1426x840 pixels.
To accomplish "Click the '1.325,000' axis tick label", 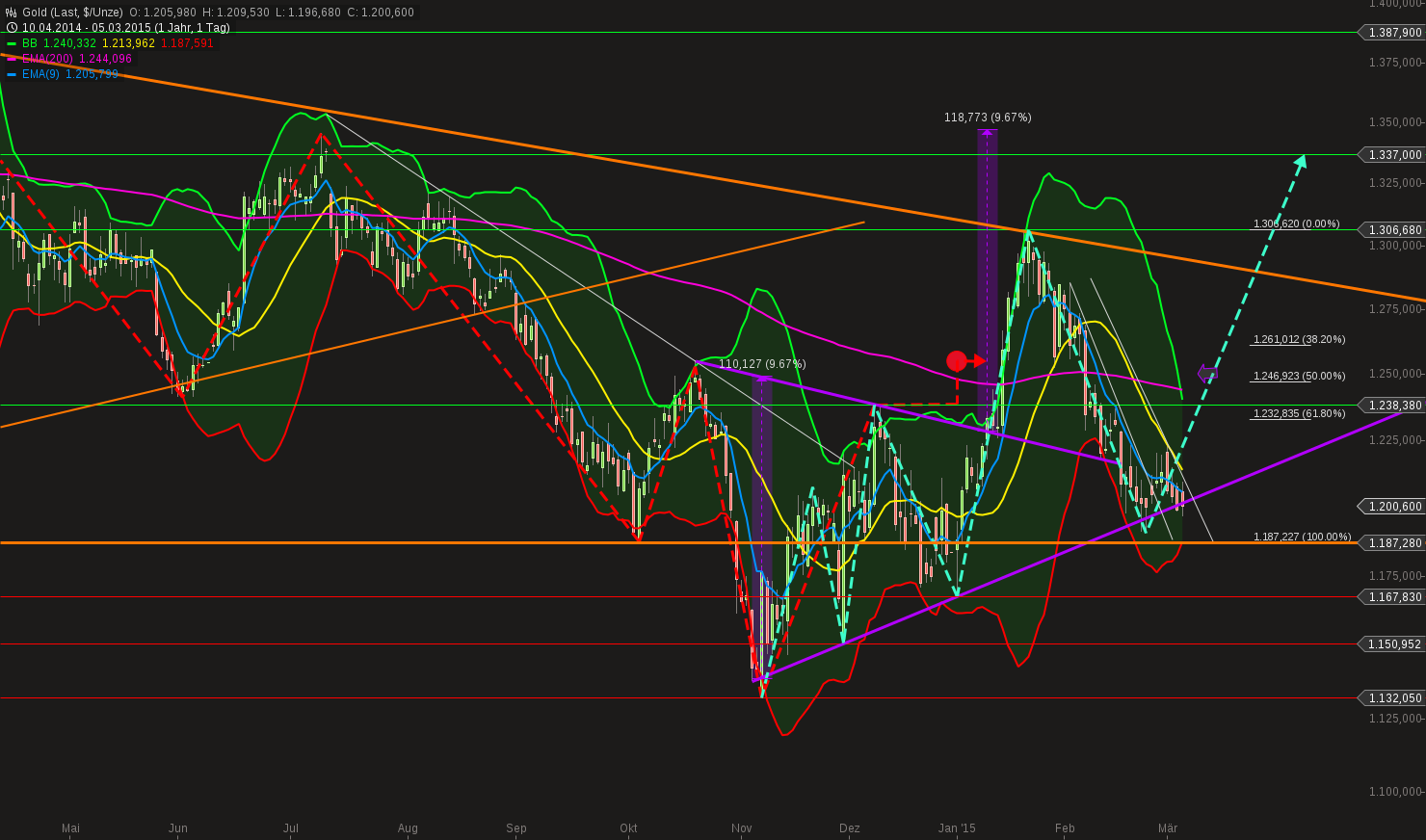I will point(1395,183).
